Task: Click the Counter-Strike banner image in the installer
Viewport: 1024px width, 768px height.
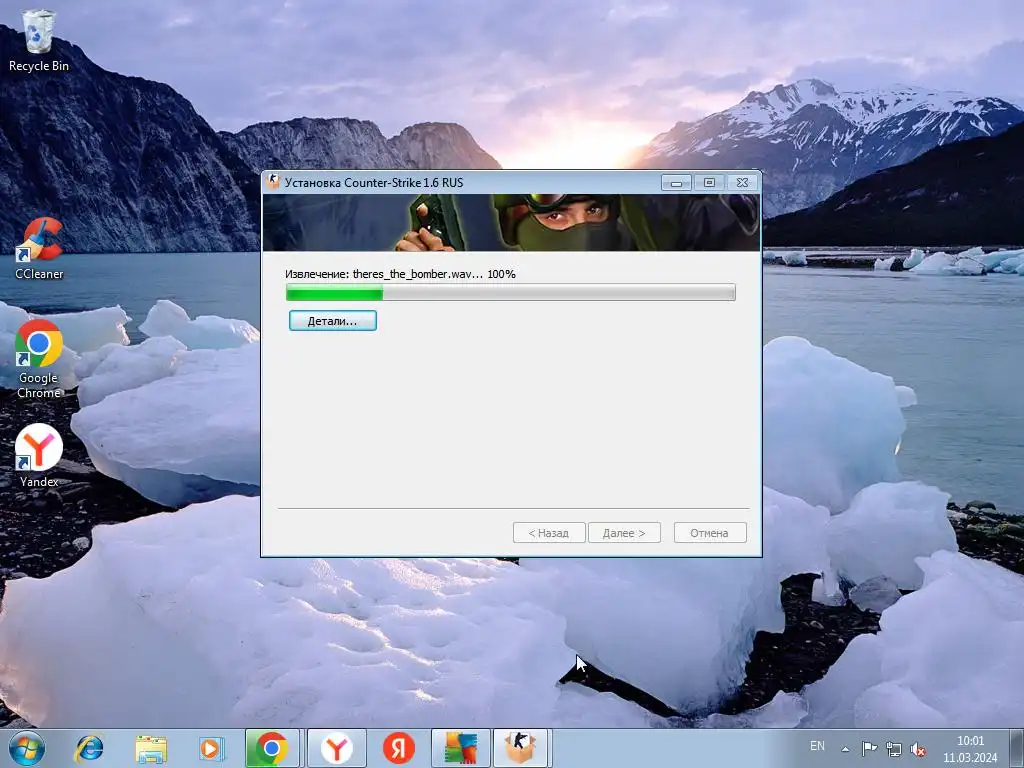Action: [x=511, y=222]
